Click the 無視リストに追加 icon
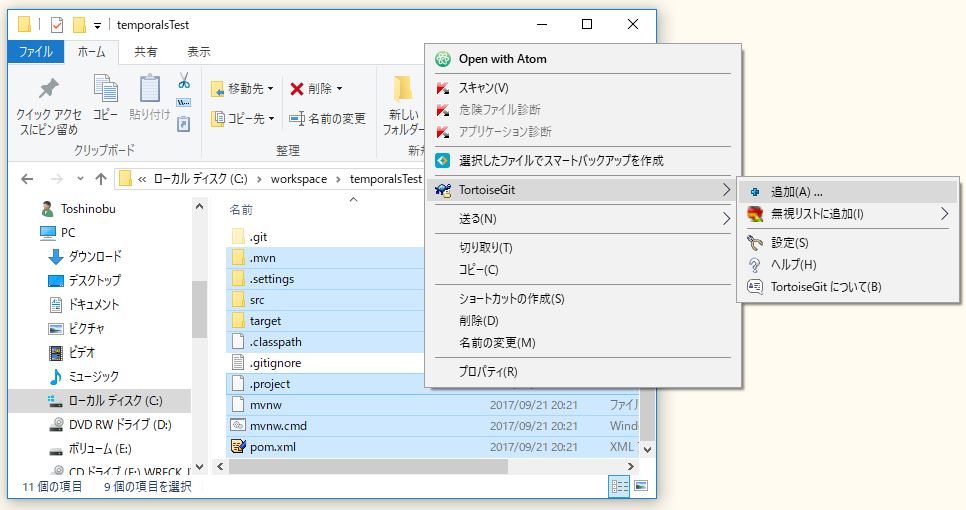 click(755, 214)
